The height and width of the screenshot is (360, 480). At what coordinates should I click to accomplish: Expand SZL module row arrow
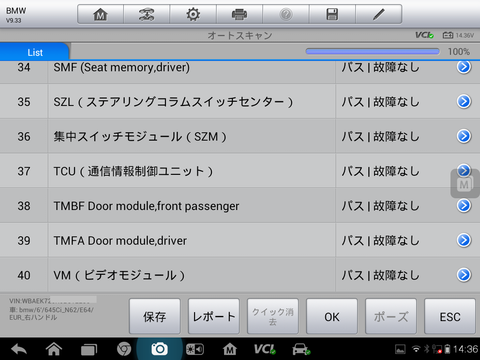point(464,101)
